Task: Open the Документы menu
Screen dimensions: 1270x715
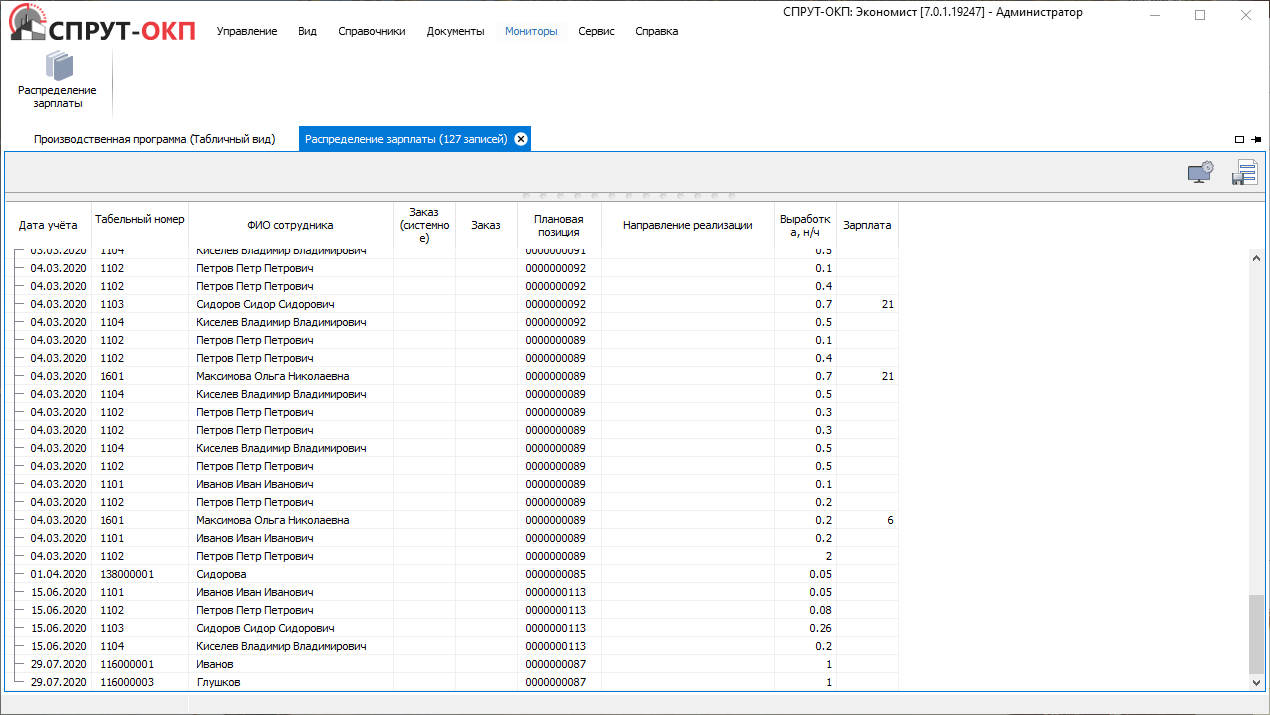Action: point(455,31)
